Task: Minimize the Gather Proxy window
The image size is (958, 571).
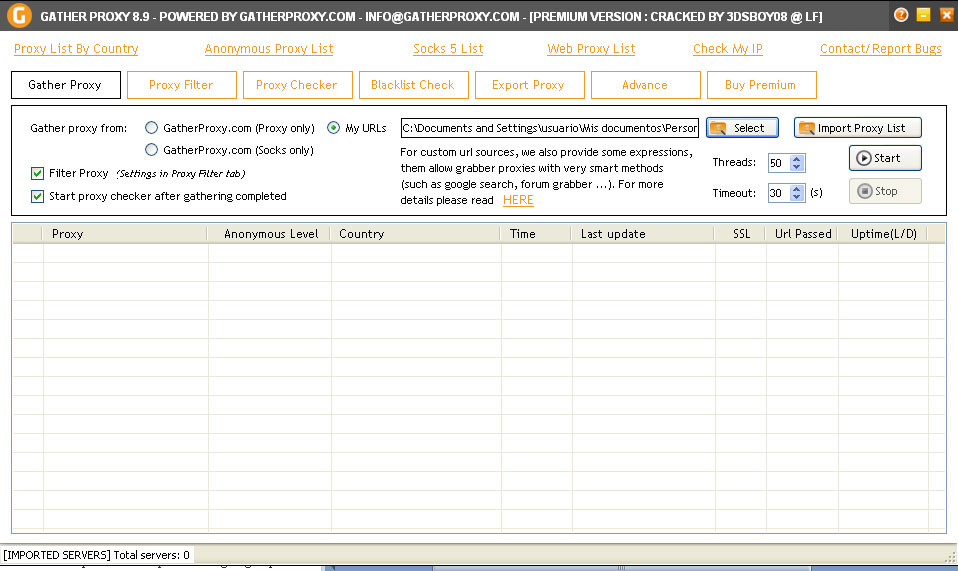Action: point(924,15)
